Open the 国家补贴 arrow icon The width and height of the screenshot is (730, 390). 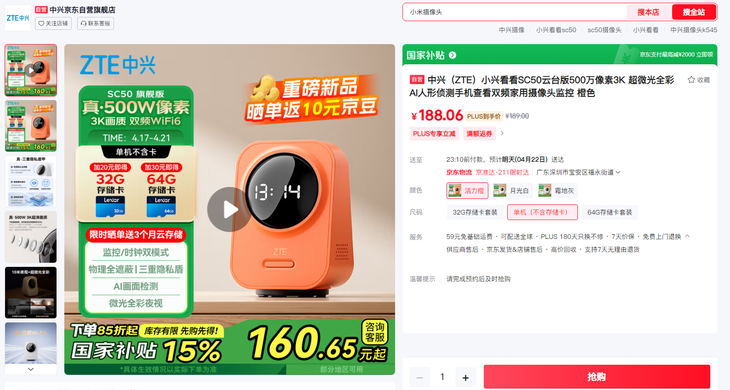pyautogui.click(x=453, y=55)
